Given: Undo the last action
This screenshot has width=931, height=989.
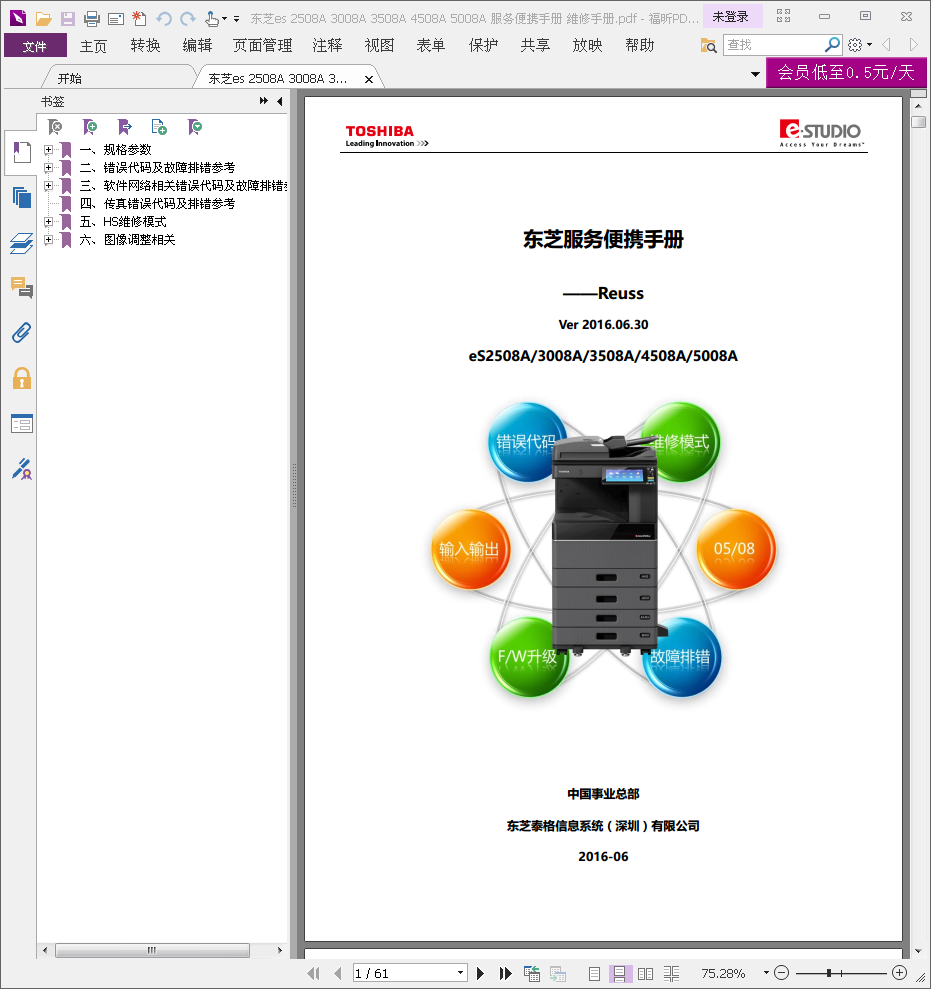Looking at the screenshot, I should (164, 18).
